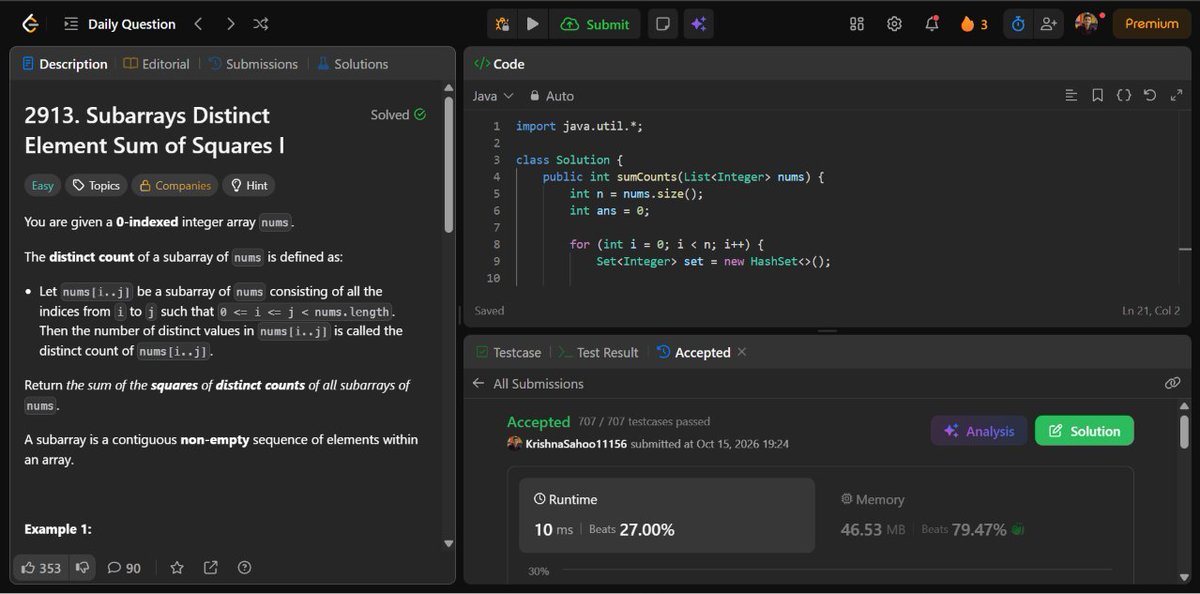Click the streak flame counter showing 3

coord(974,24)
